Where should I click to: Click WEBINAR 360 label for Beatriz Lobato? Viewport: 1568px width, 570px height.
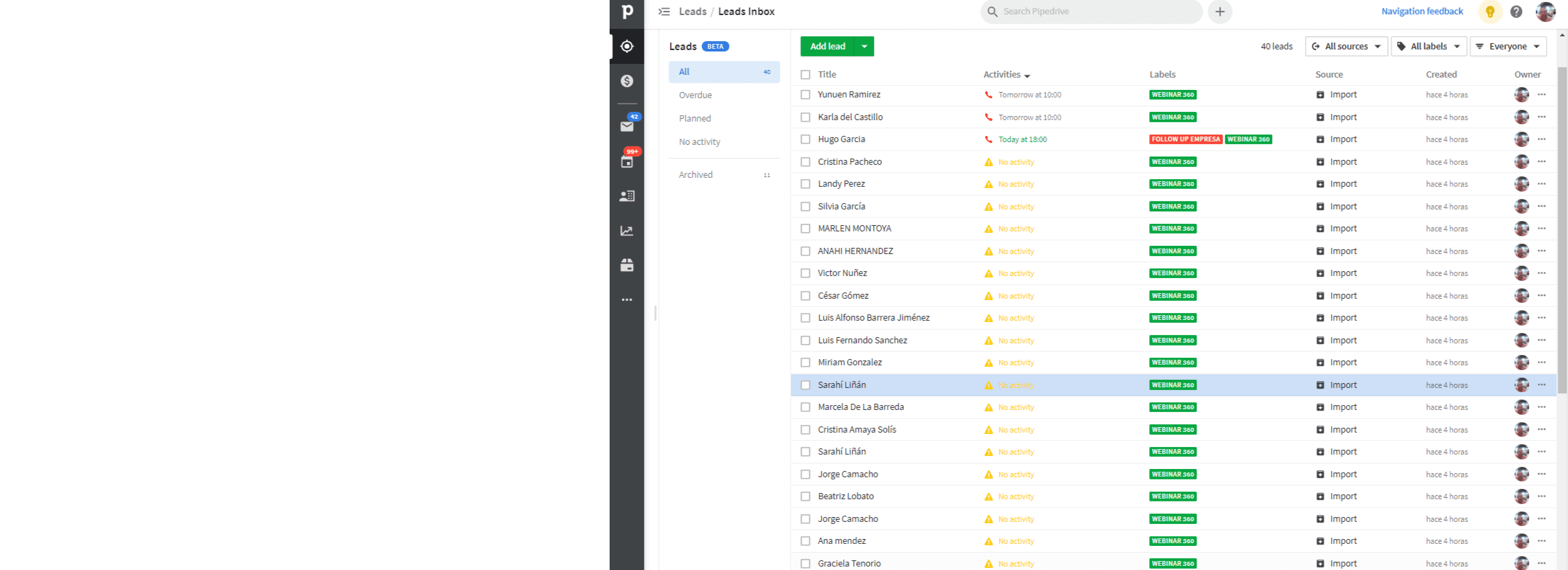1173,497
